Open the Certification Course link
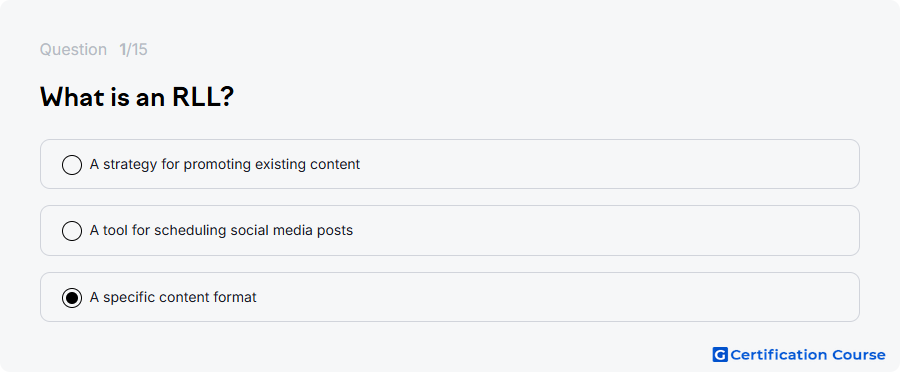Screen dimensions: 900x372 pos(799,355)
